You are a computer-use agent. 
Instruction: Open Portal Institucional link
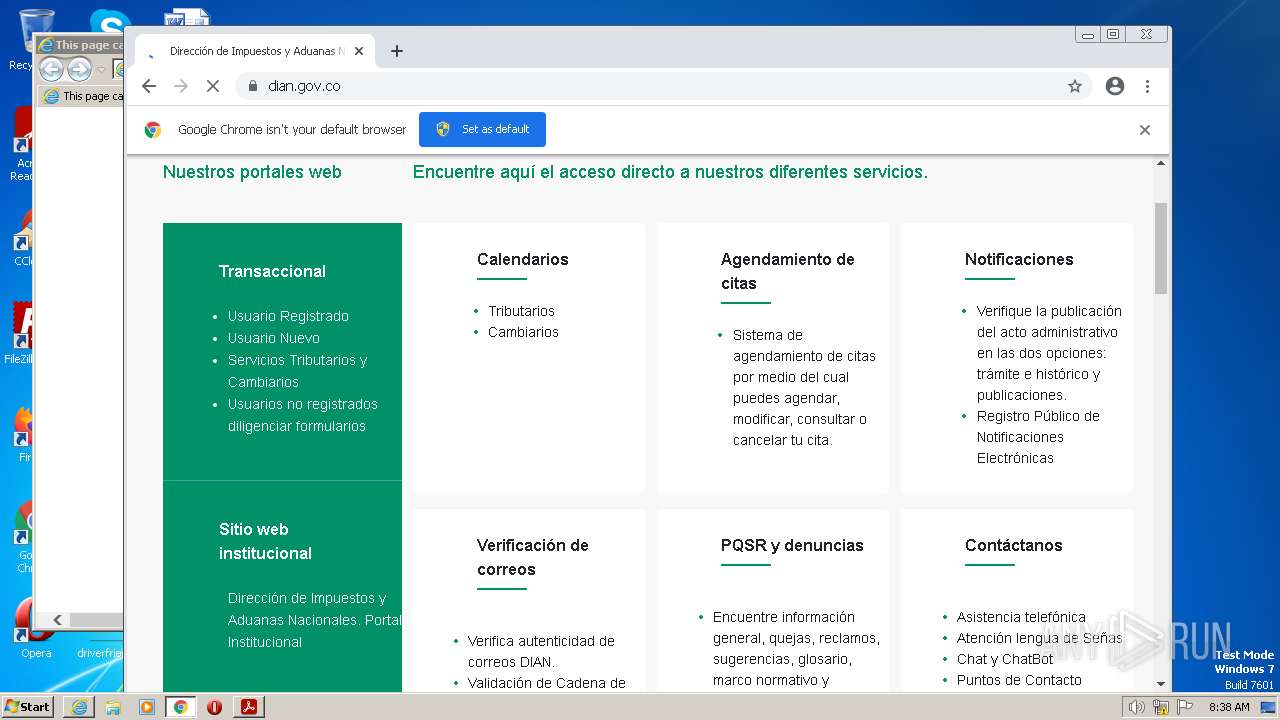[x=314, y=620]
